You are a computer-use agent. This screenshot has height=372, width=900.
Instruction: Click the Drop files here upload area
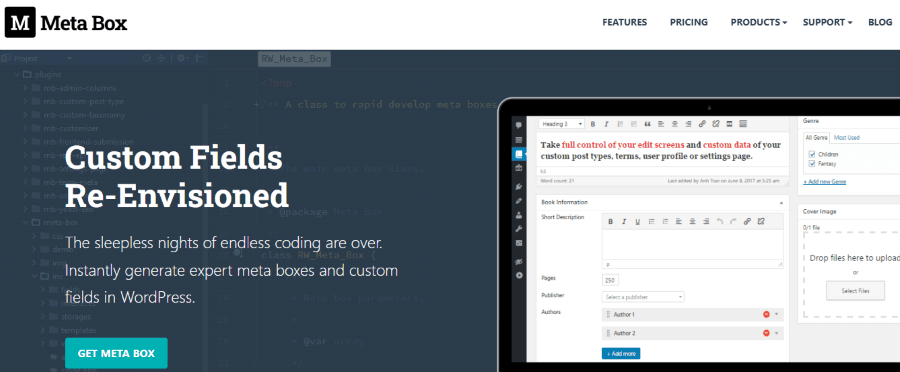pyautogui.click(x=852, y=274)
